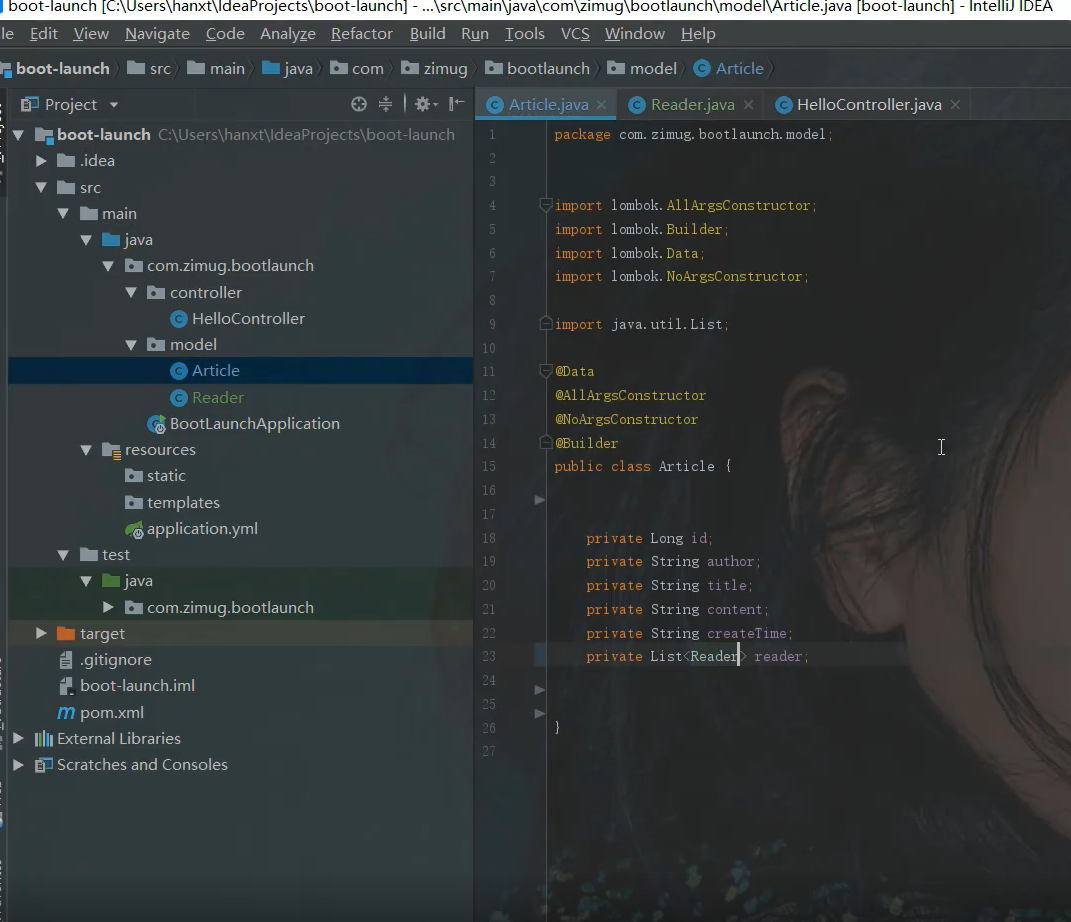Click the src breadcrumb in navigation bar

tap(150, 68)
